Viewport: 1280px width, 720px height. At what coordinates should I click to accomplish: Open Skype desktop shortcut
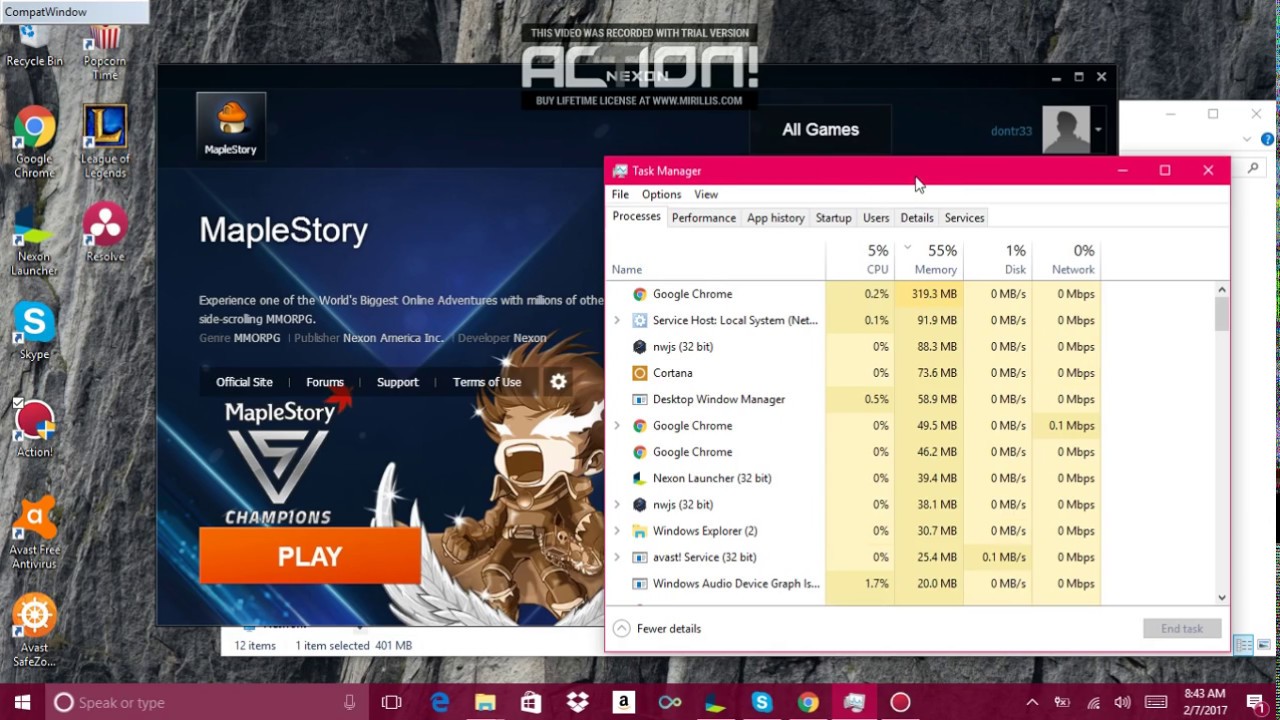tap(34, 331)
